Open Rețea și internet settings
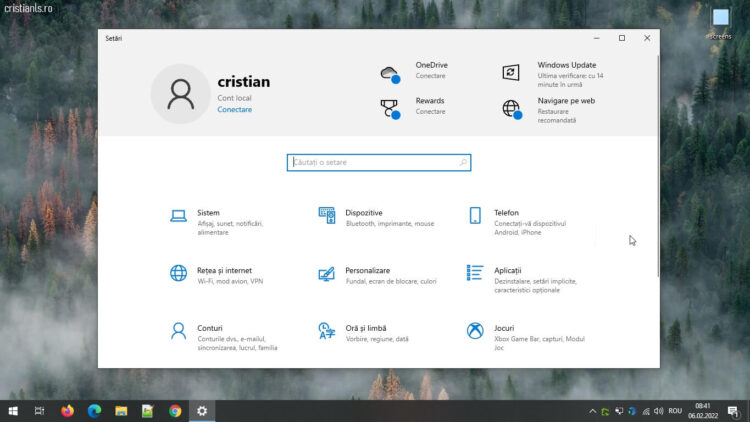 pyautogui.click(x=224, y=271)
